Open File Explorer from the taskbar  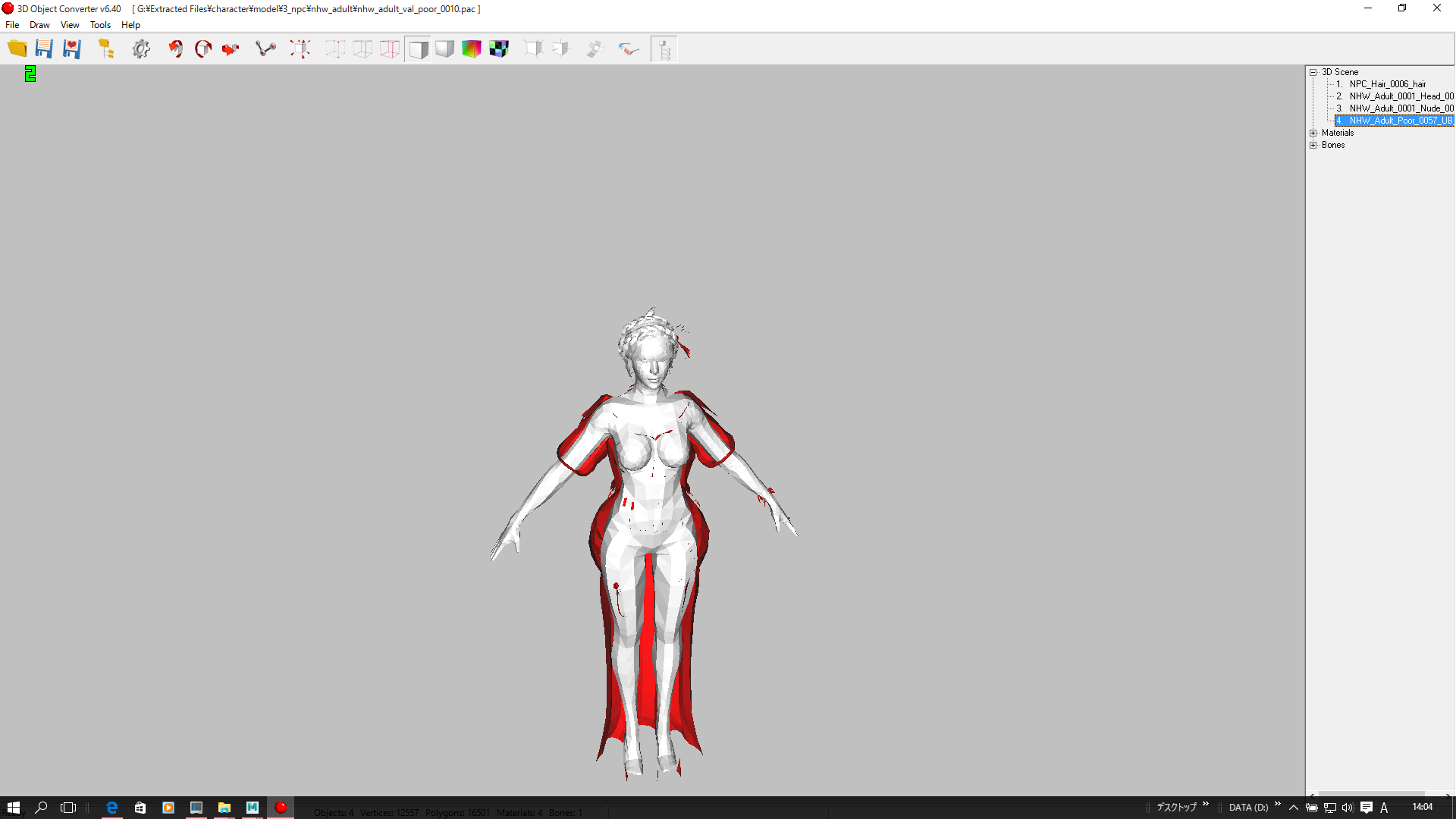pyautogui.click(x=224, y=808)
